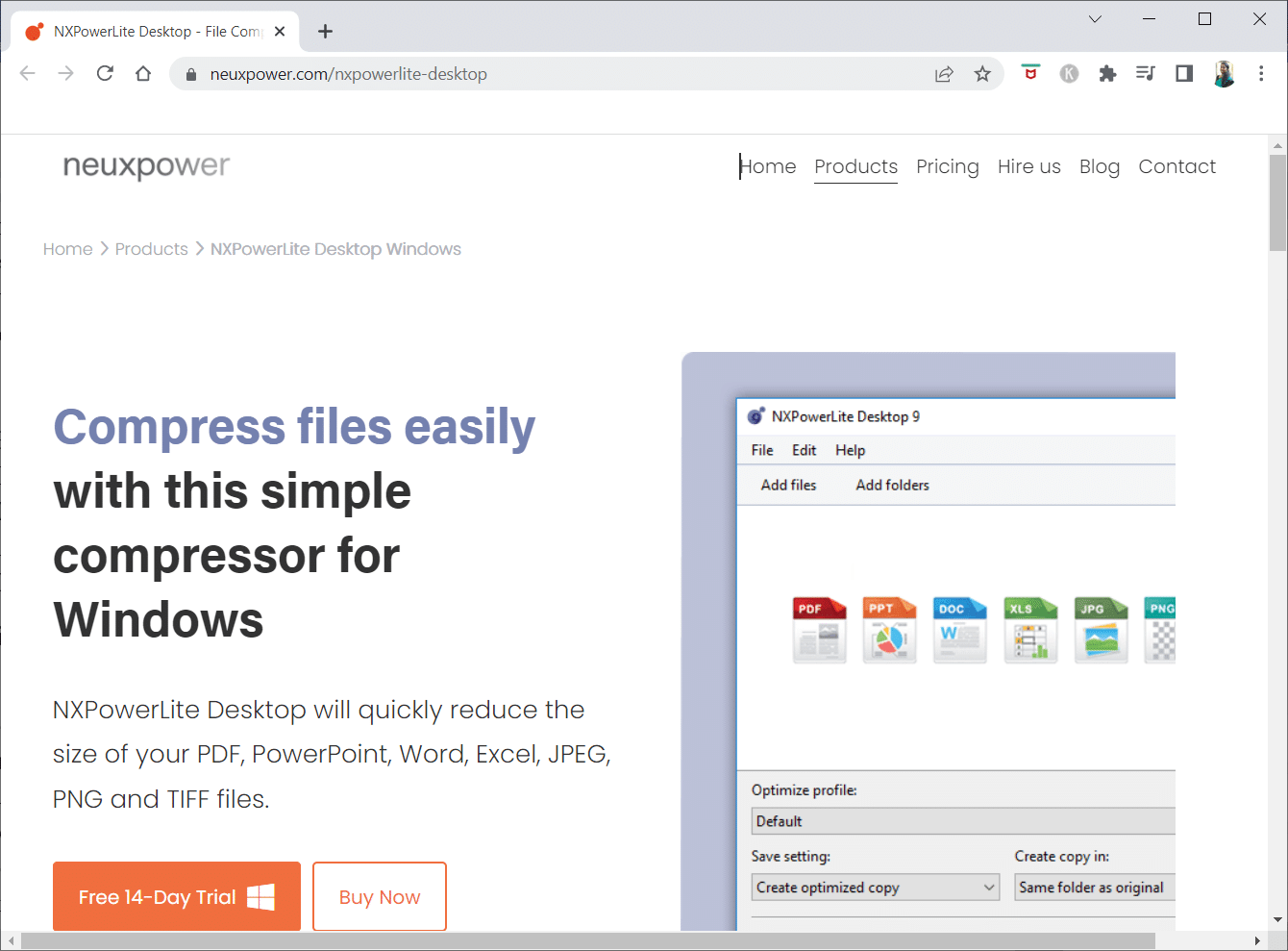Click the scroll right arrow

[x=1257, y=940]
